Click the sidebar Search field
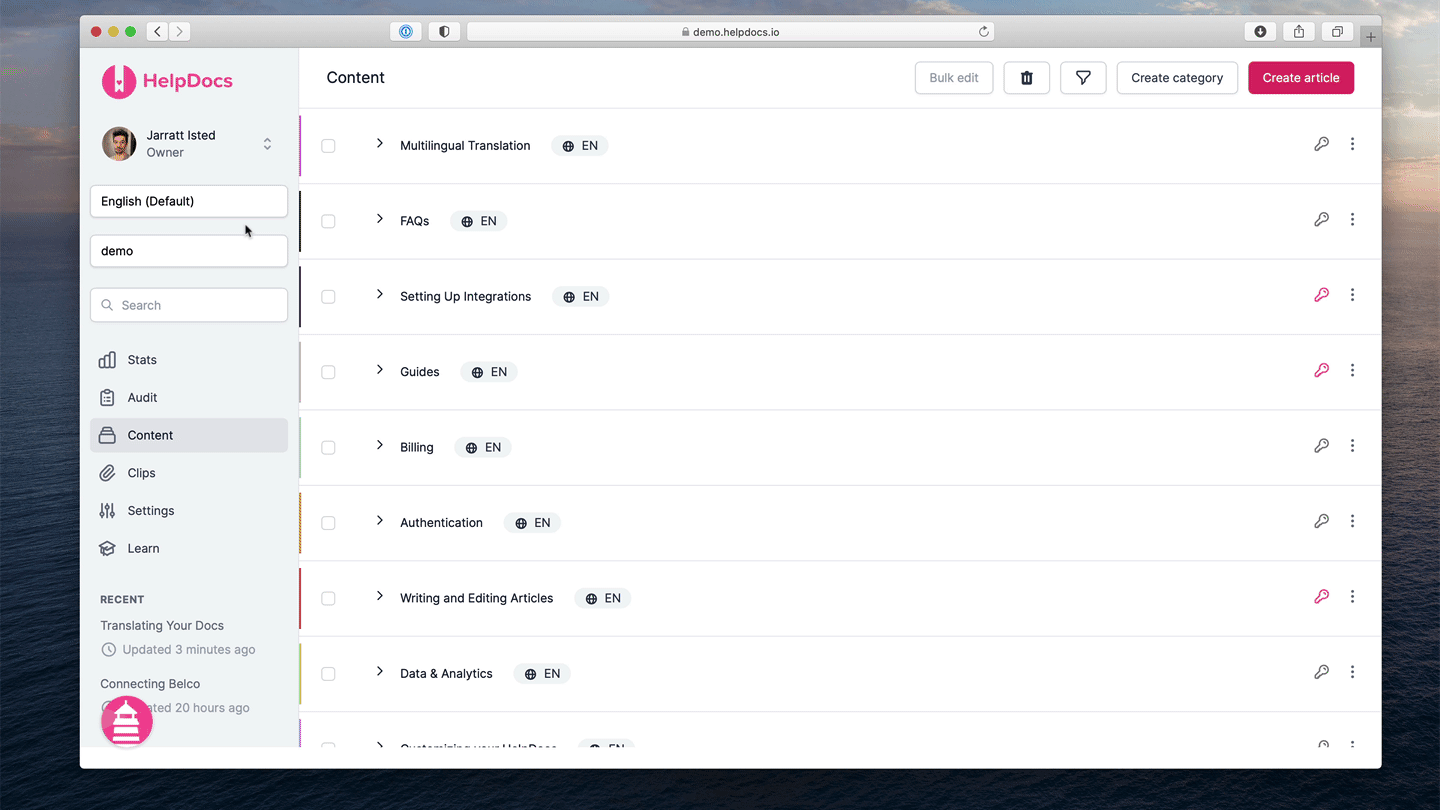The image size is (1440, 810). coord(189,305)
